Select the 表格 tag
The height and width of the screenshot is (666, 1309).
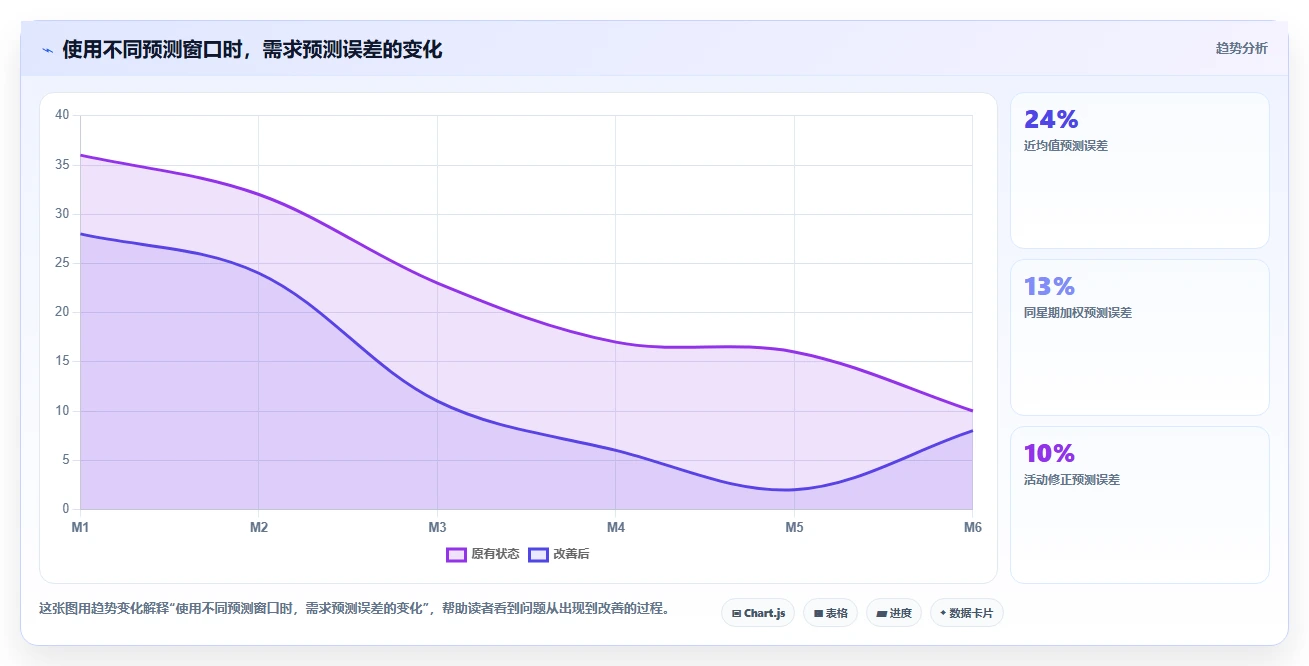(x=830, y=613)
